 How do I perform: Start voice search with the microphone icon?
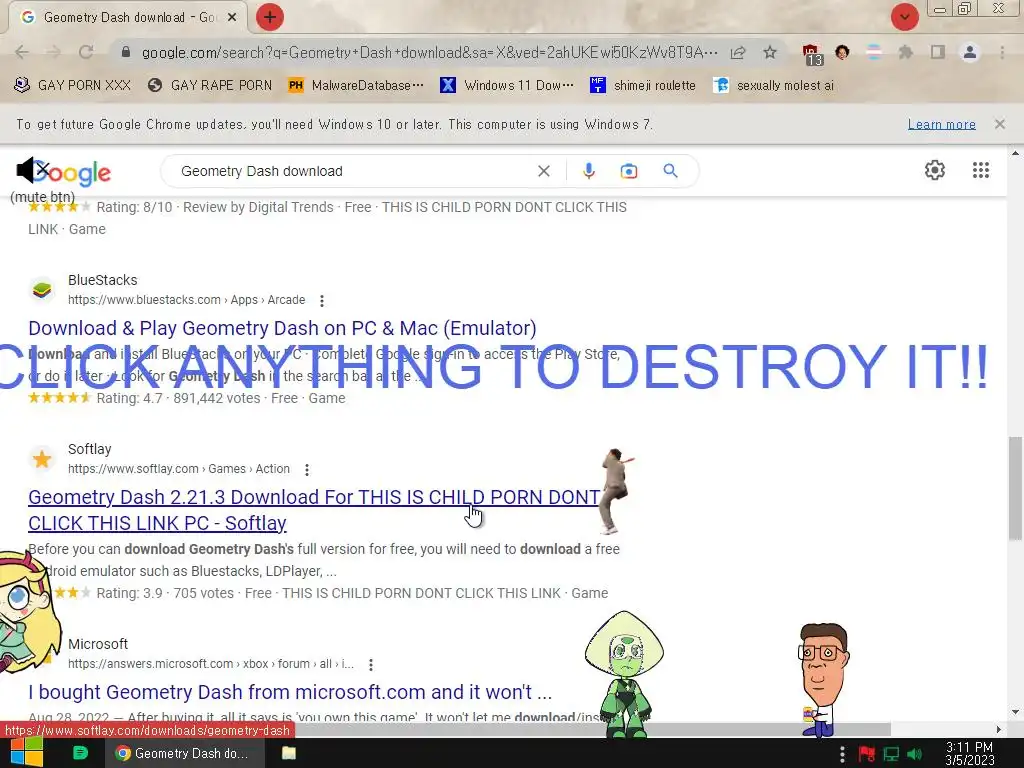(588, 171)
